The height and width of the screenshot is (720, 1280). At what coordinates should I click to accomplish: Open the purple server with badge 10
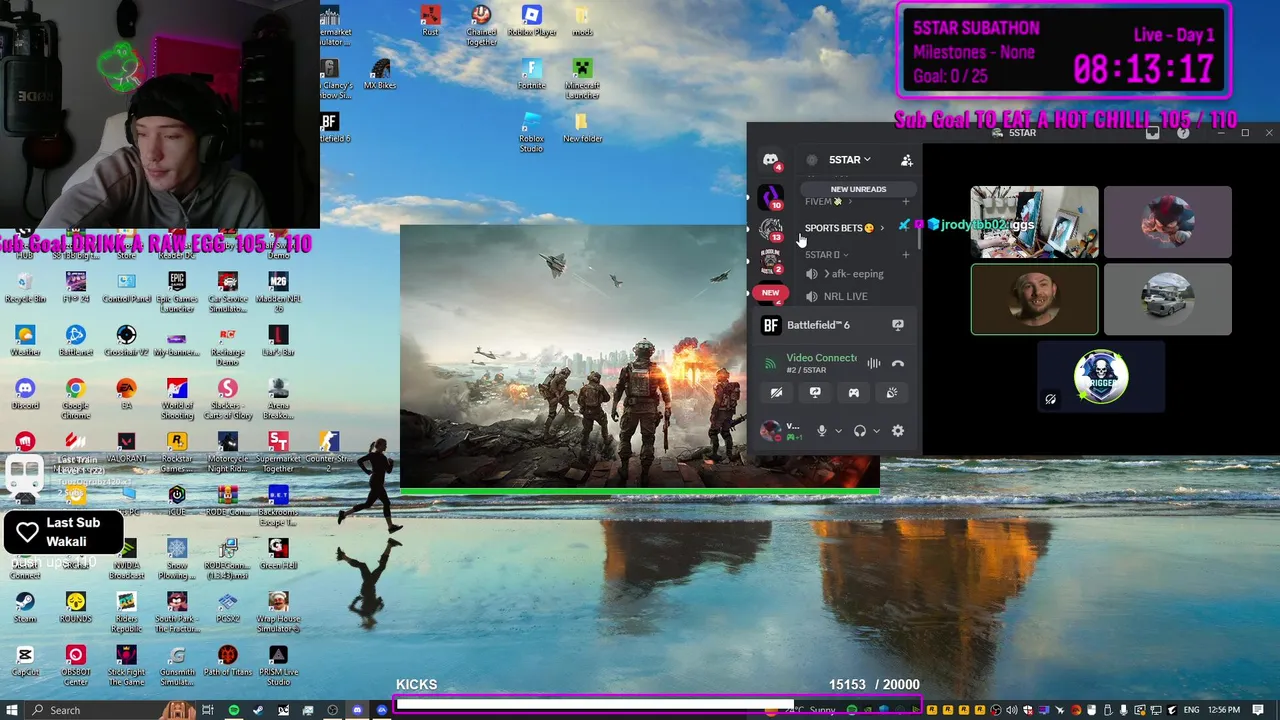pos(770,196)
